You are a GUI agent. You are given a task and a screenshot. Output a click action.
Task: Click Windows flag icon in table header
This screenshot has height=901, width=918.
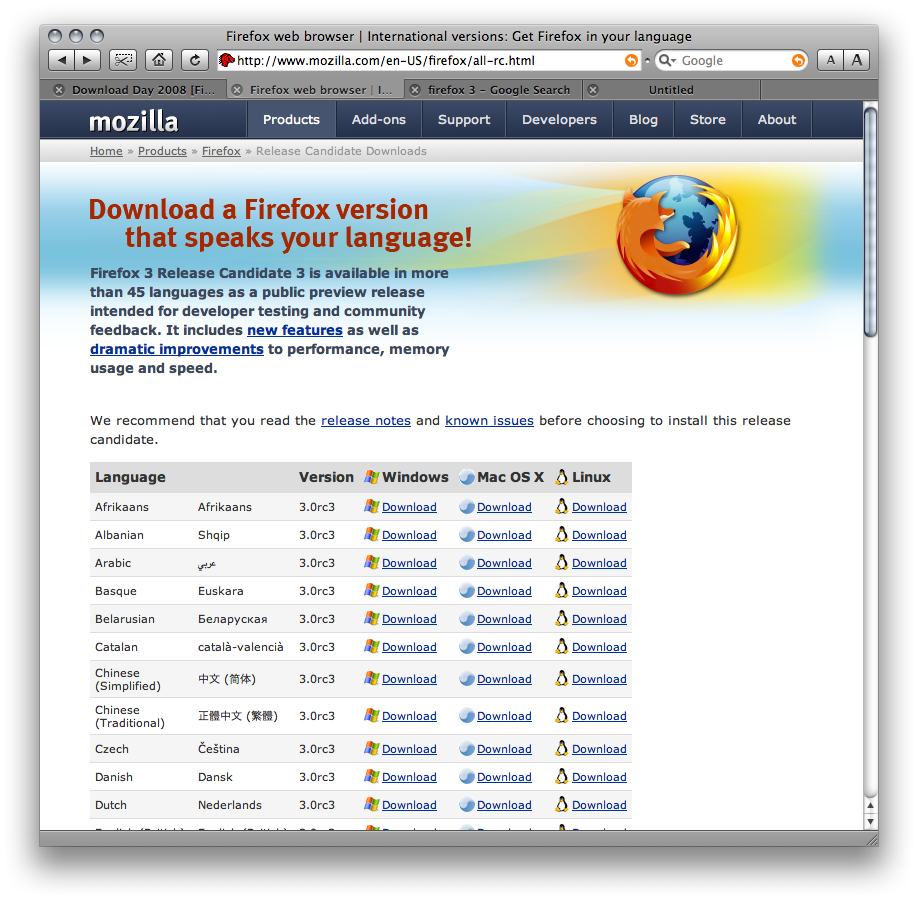click(x=371, y=477)
